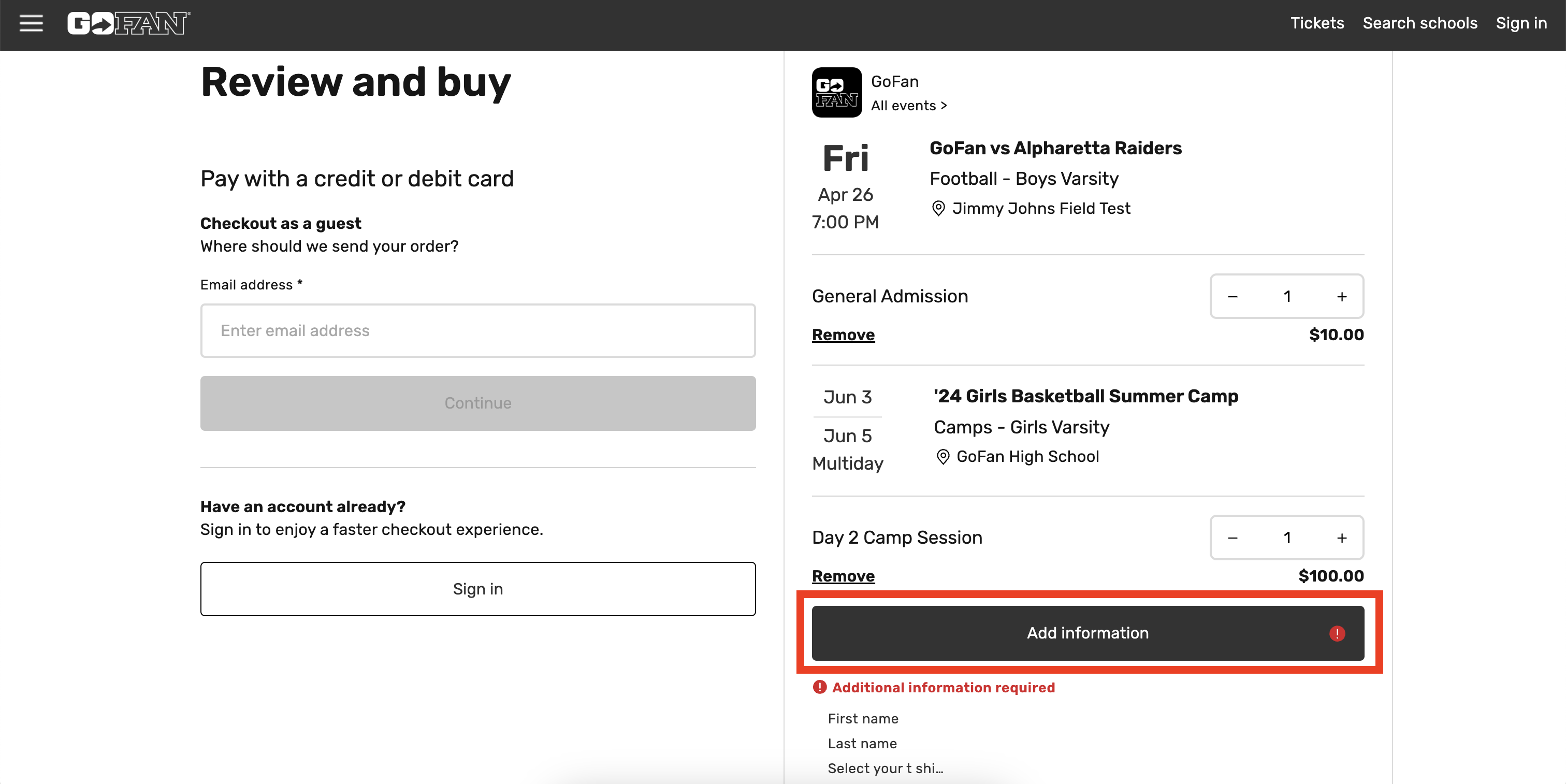1566x784 pixels.
Task: Click the Jimmy Johns Field location pin
Action: tap(938, 209)
